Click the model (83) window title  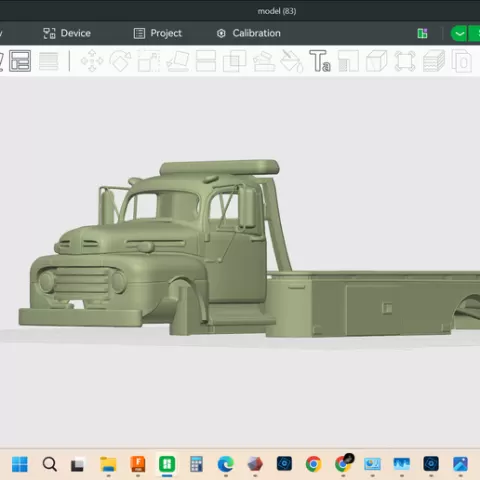(x=277, y=11)
